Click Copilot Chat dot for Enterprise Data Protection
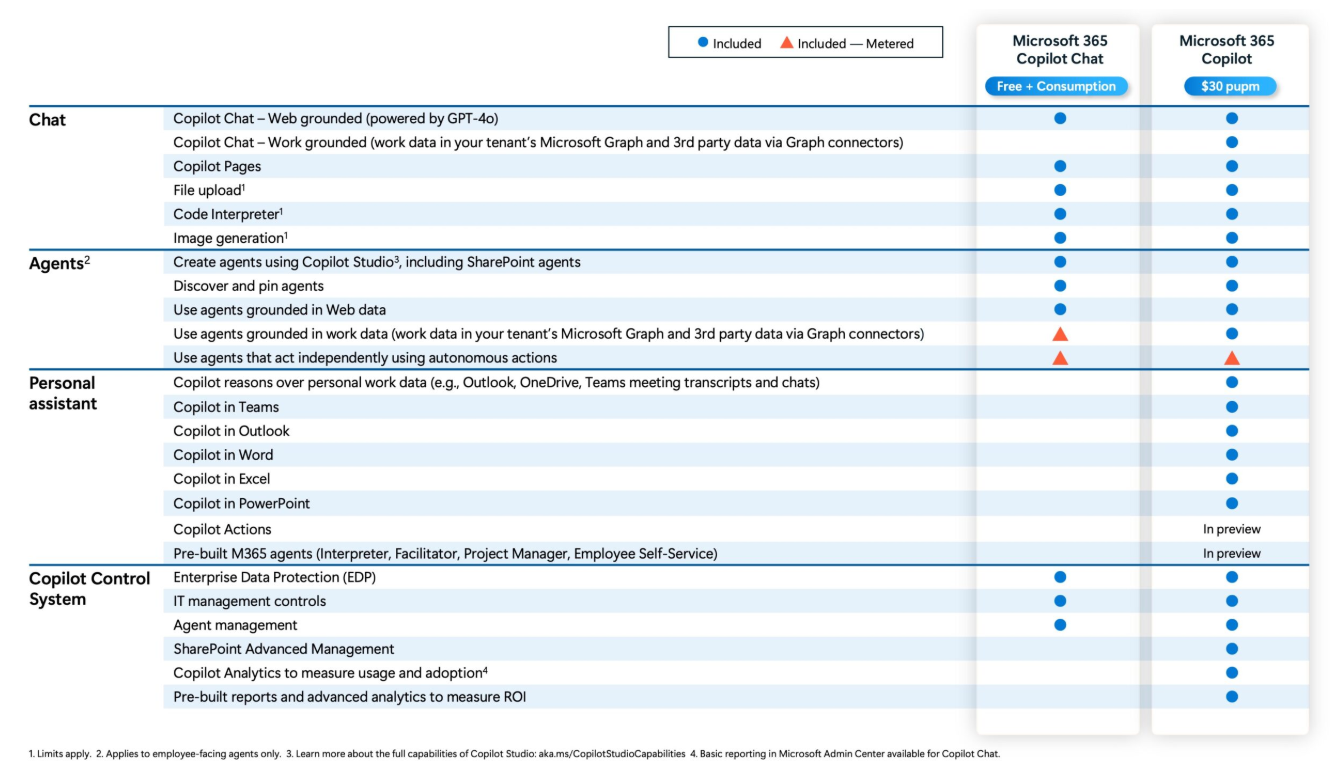Viewport: 1343px width, 763px height. pos(1060,577)
